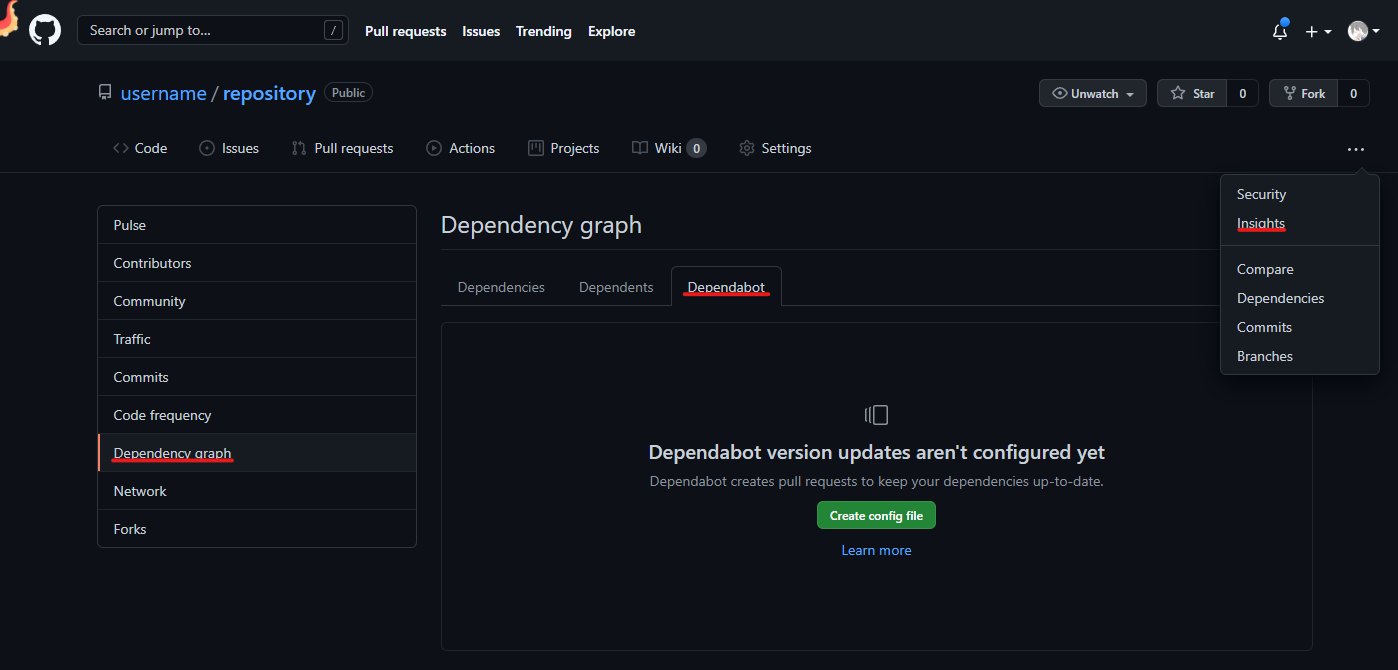The image size is (1398, 670).
Task: Open Commits in the Insights sidebar
Action: 257,377
